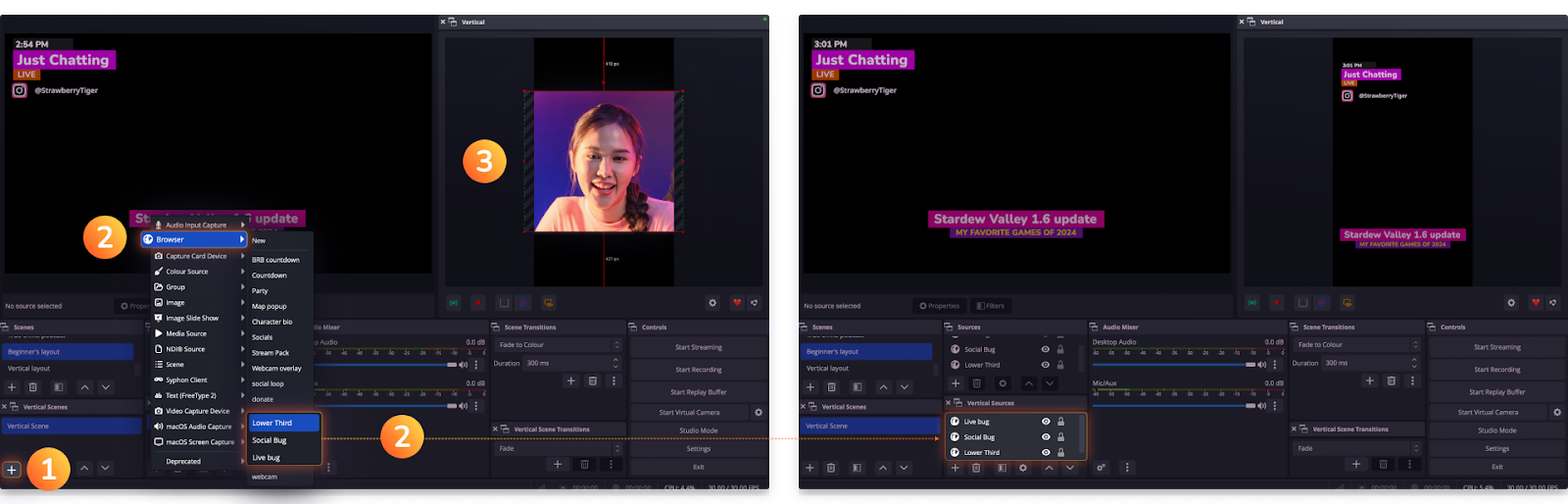Remove source via Sources trash icon, right window
The width and height of the screenshot is (1568, 504).
(977, 383)
